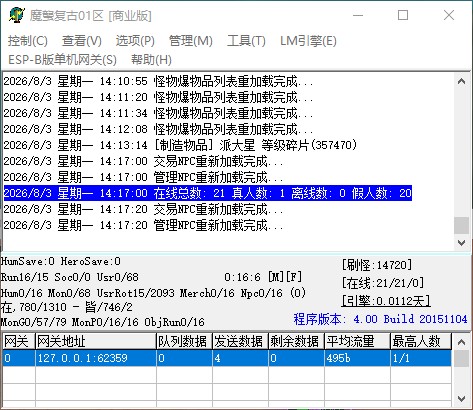Click the MonG0/57/79 MonP0/16/16 status line

(x=103, y=322)
